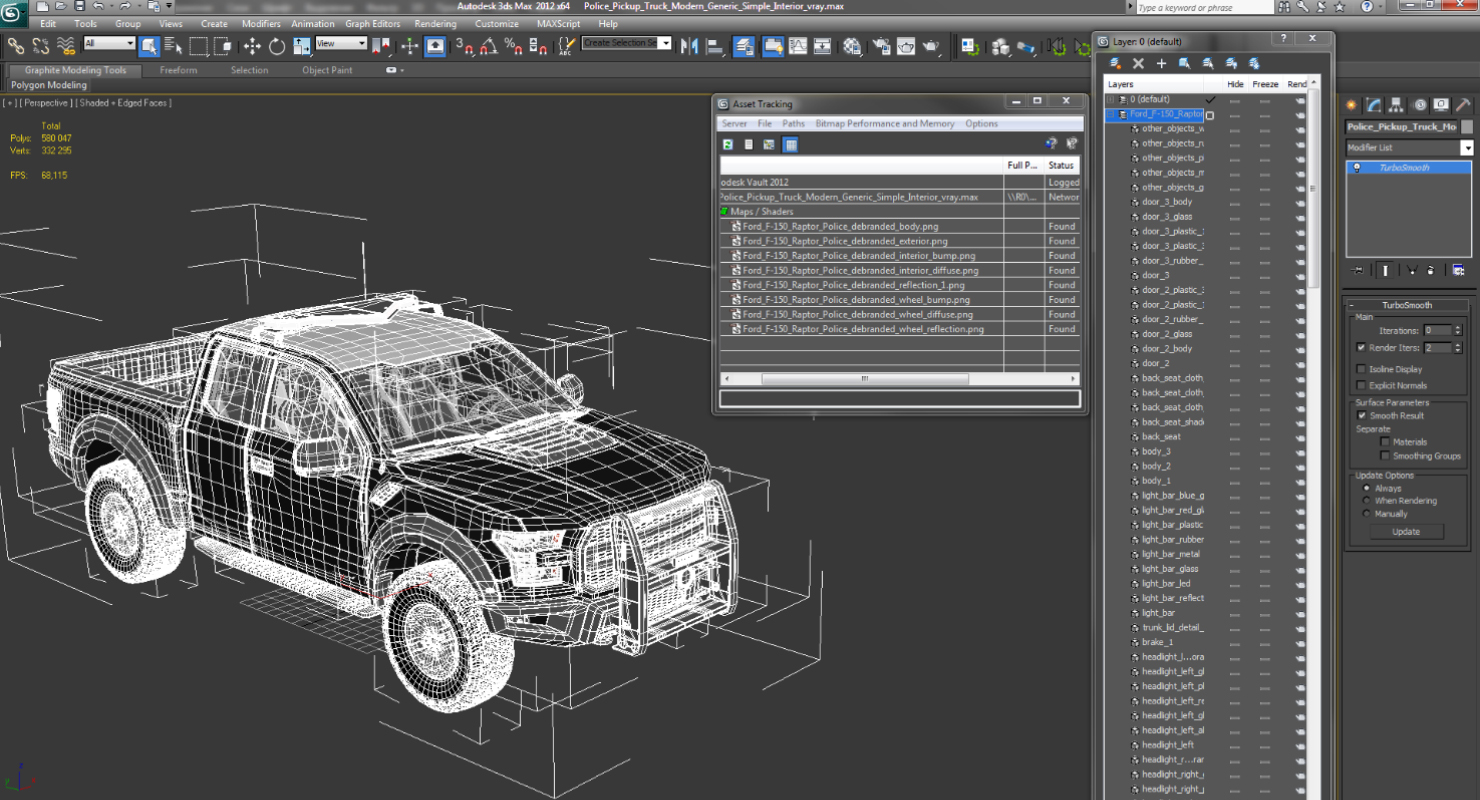
Task: Open reference coordinate system View dropdown
Action: (x=341, y=44)
